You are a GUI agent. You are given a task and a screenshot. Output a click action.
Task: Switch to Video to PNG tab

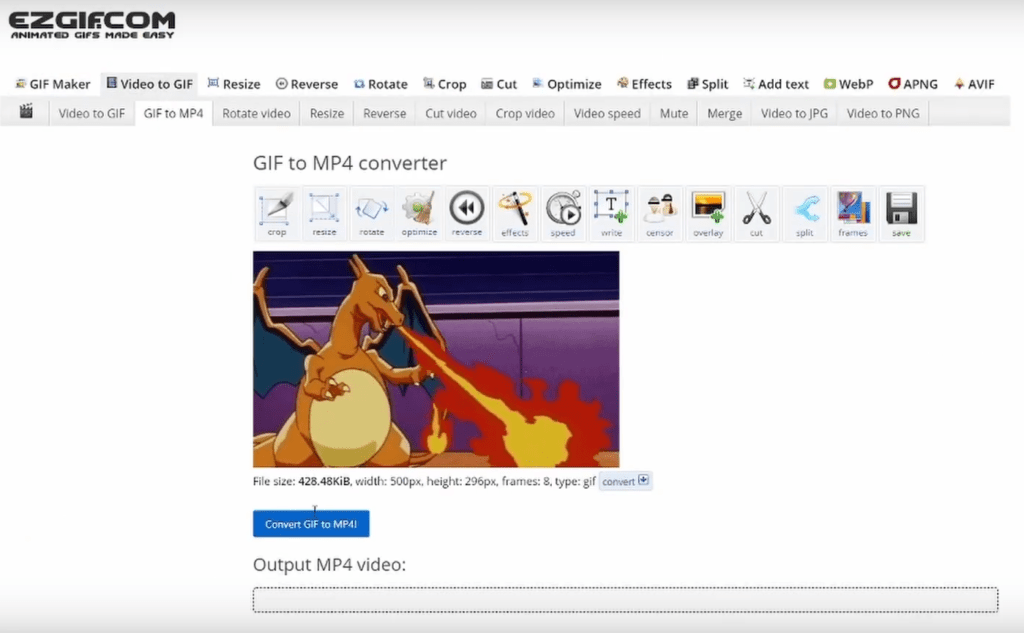[x=883, y=114]
